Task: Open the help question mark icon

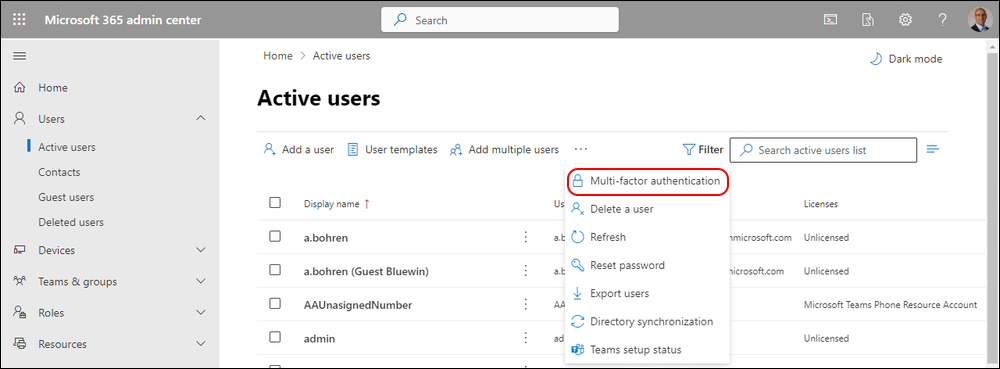Action: point(943,20)
